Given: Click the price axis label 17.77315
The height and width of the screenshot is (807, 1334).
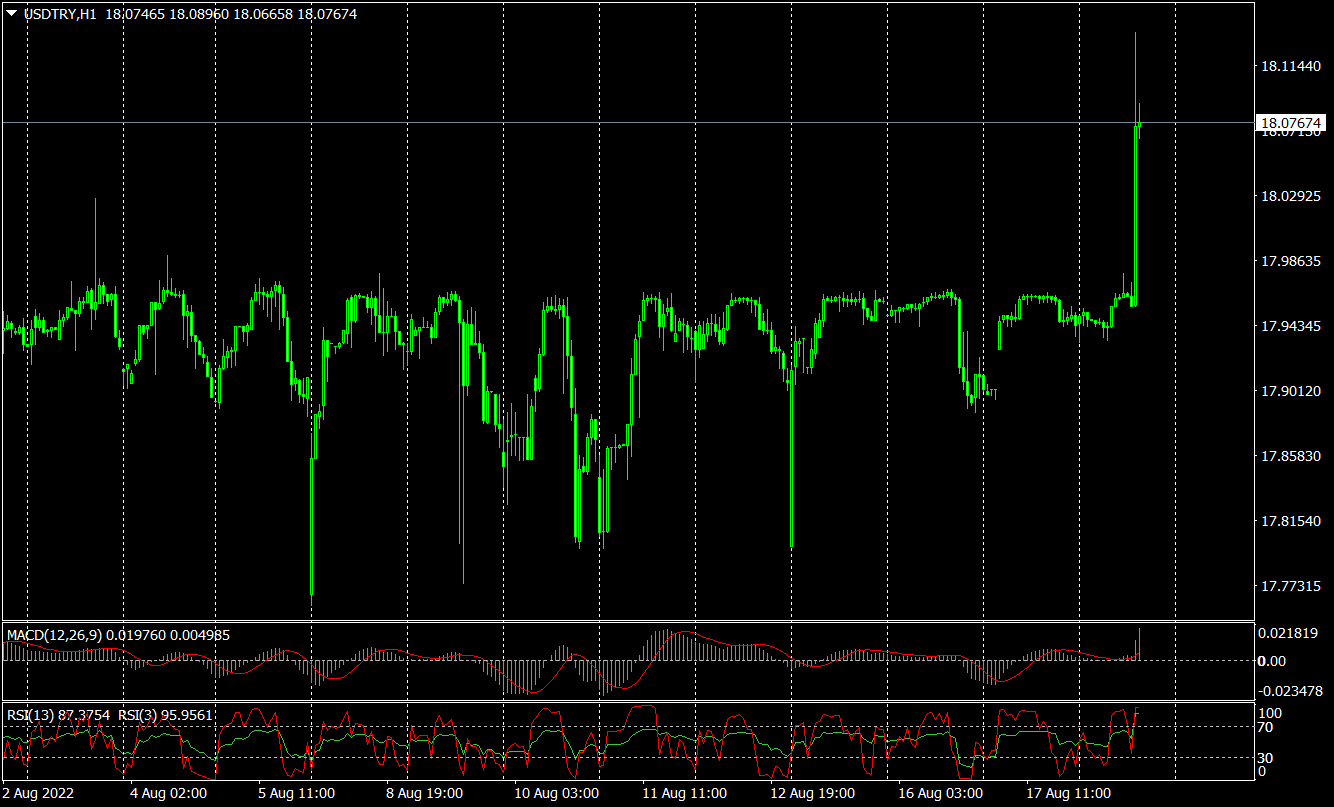Looking at the screenshot, I should click(1289, 586).
